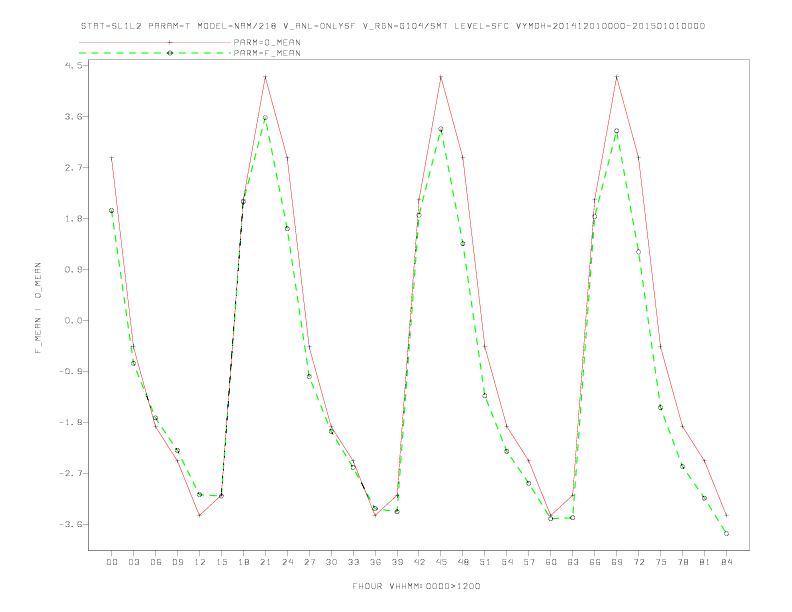This screenshot has height=612, width=792.
Task: Click the 15 forecast hour tick label
Action: [221, 562]
